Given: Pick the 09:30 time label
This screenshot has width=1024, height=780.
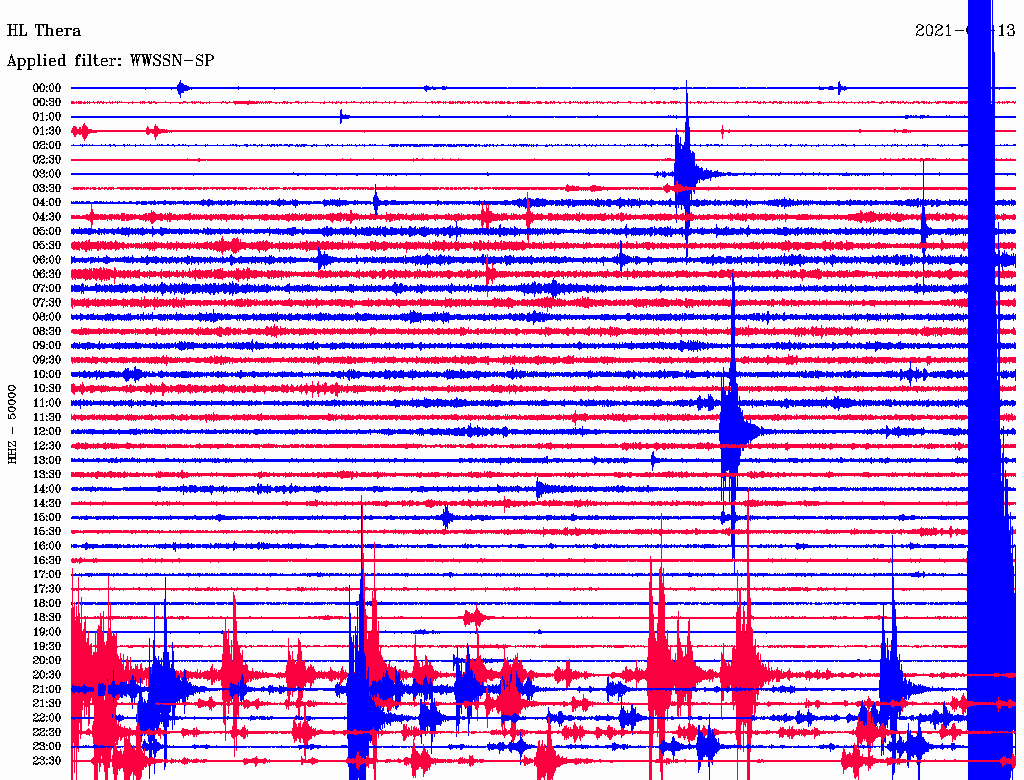Looking at the screenshot, I should tap(47, 360).
